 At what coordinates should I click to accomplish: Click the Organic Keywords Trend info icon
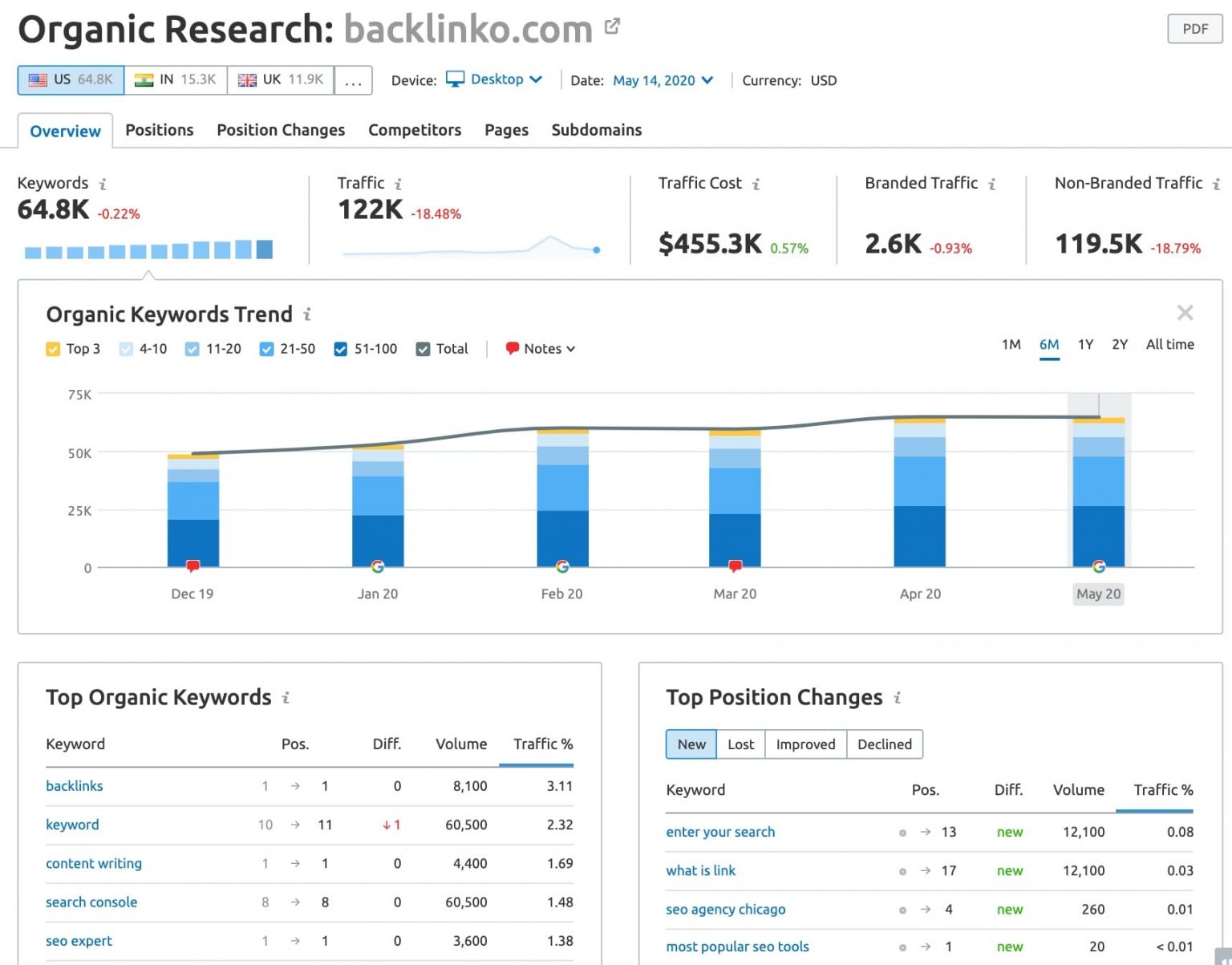[x=308, y=315]
